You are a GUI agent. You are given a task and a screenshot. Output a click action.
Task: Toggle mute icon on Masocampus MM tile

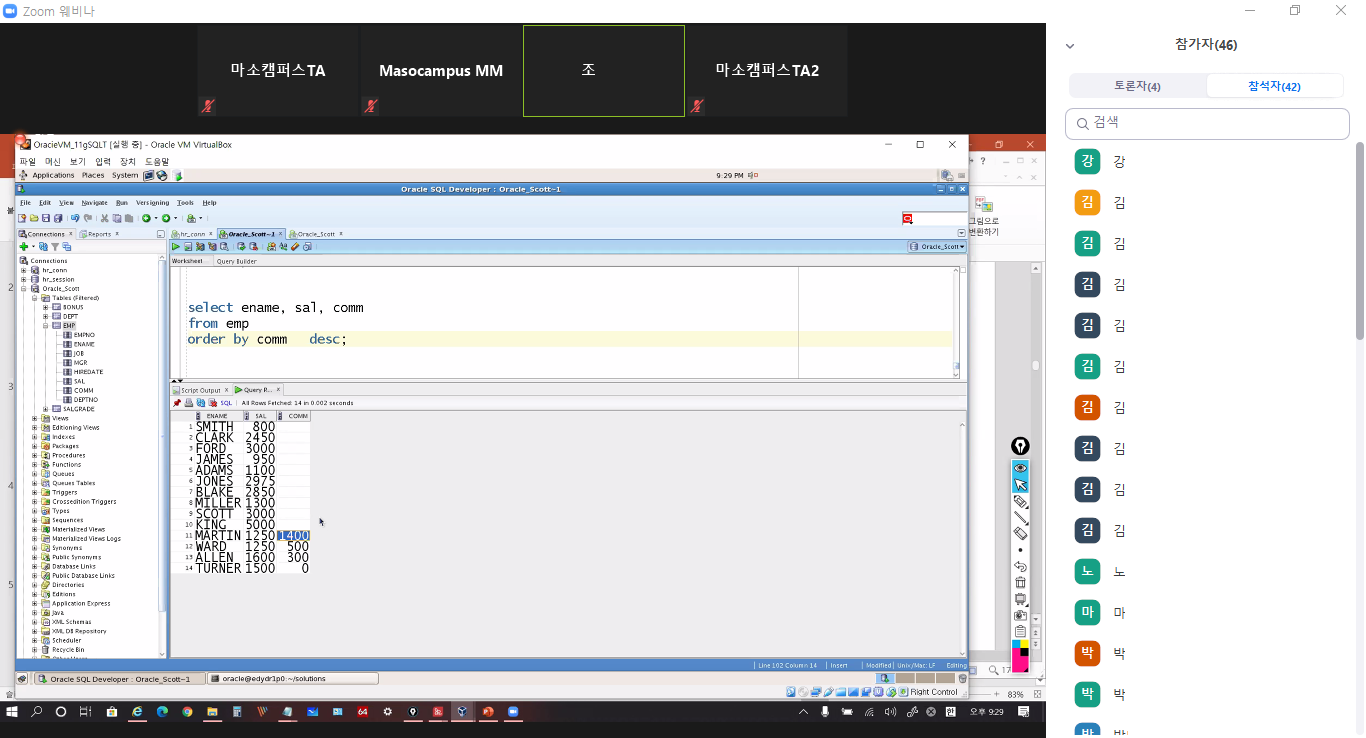[370, 105]
